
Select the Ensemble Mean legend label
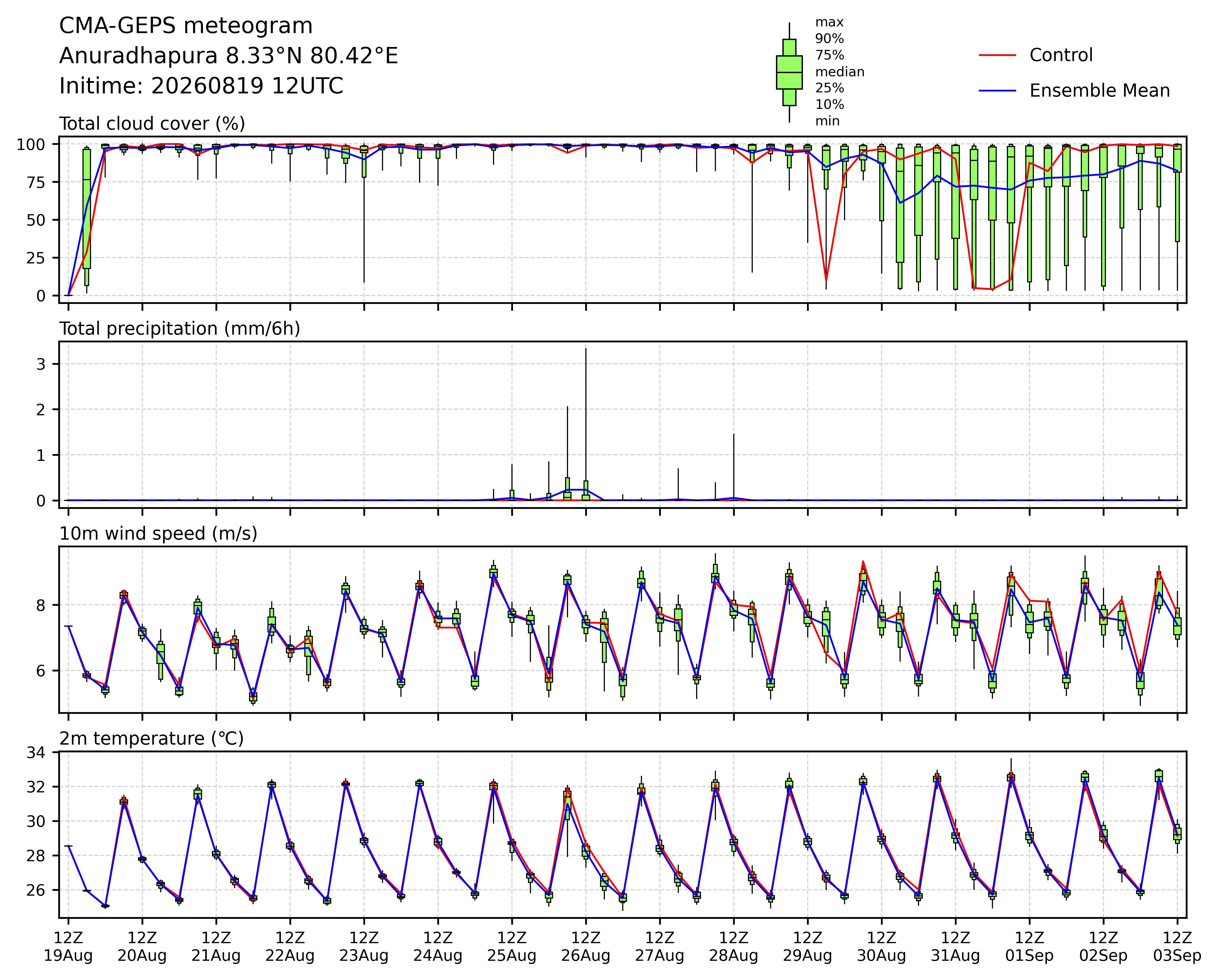[x=1099, y=91]
